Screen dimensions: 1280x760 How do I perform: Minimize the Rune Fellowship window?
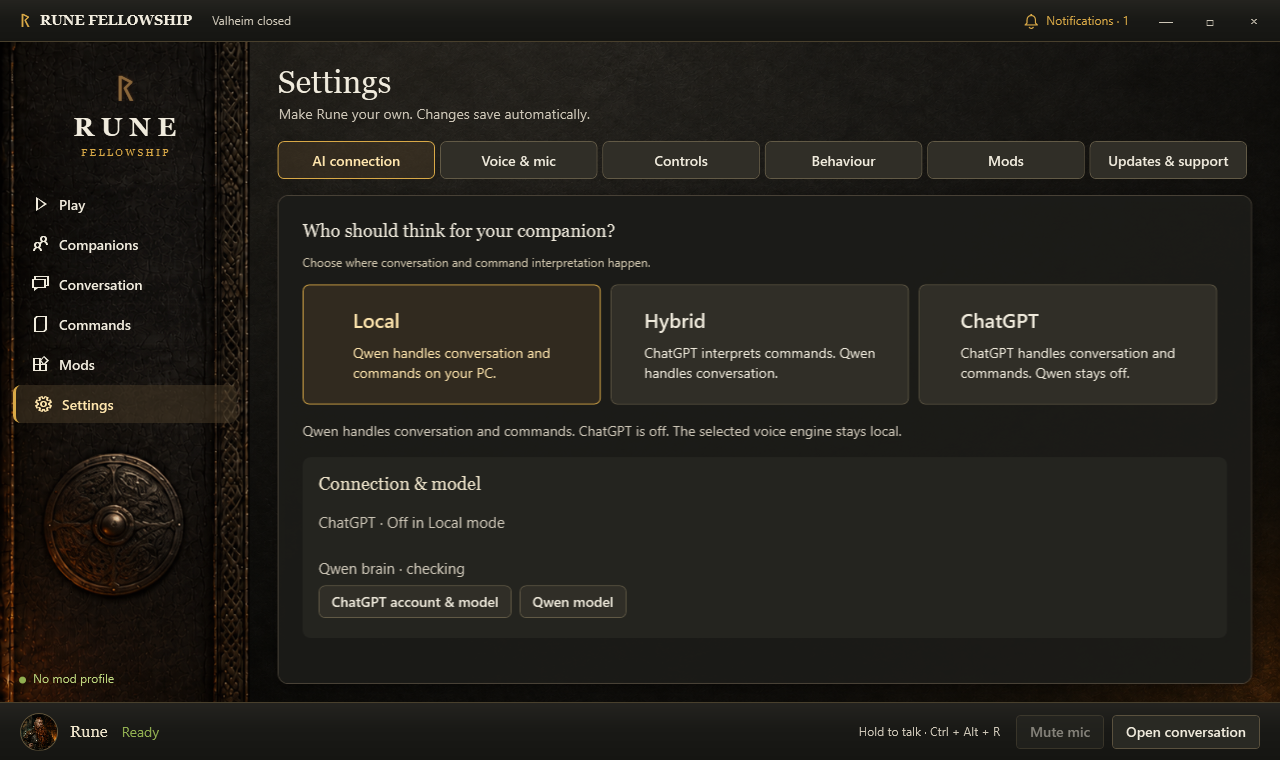click(x=1165, y=21)
